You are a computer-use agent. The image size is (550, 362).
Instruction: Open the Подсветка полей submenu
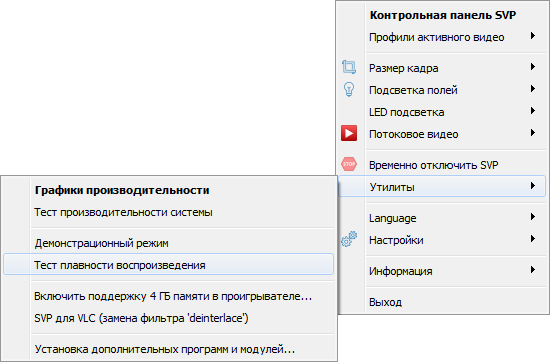click(442, 90)
